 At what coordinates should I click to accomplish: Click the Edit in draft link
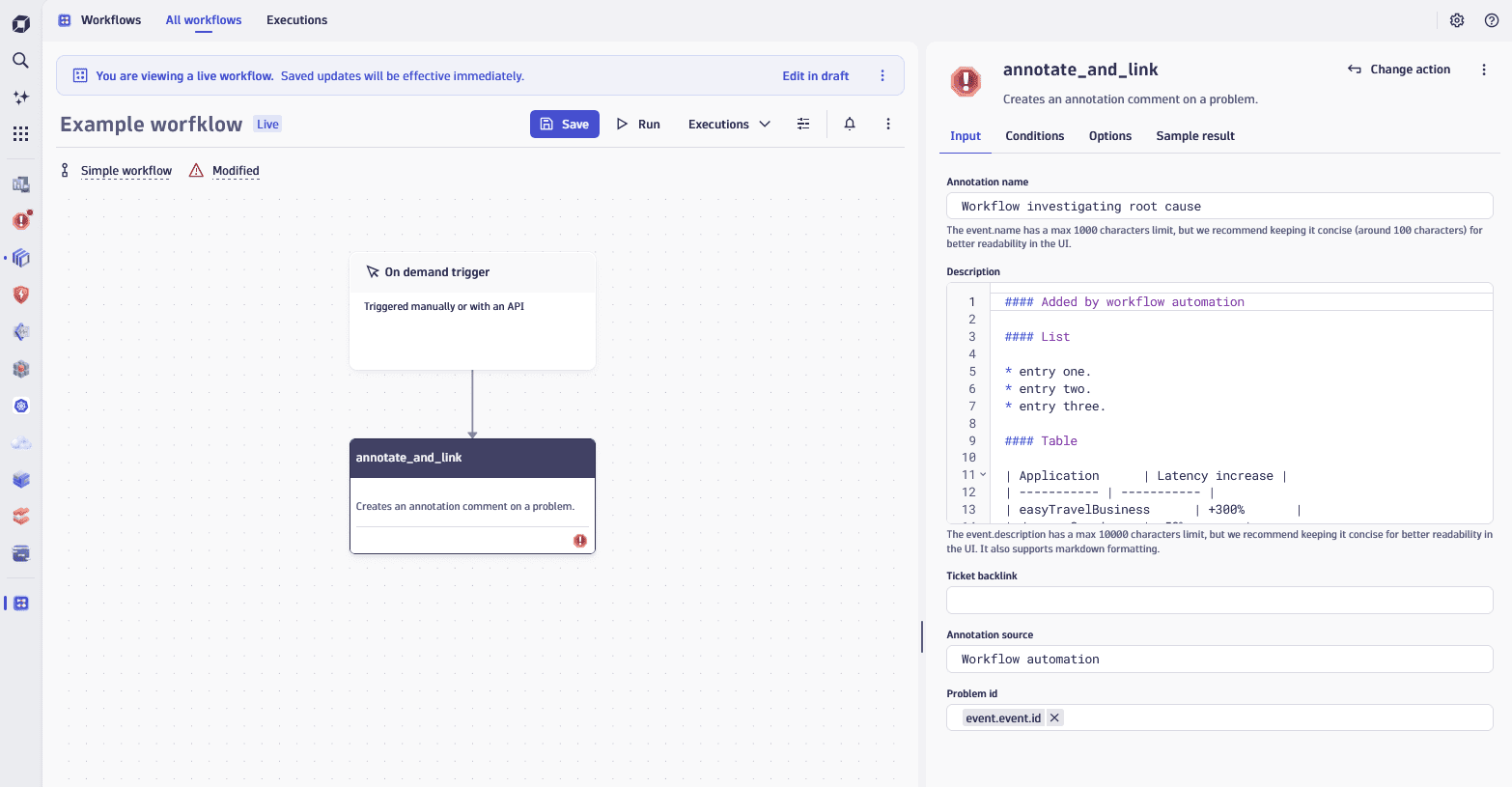pos(814,74)
